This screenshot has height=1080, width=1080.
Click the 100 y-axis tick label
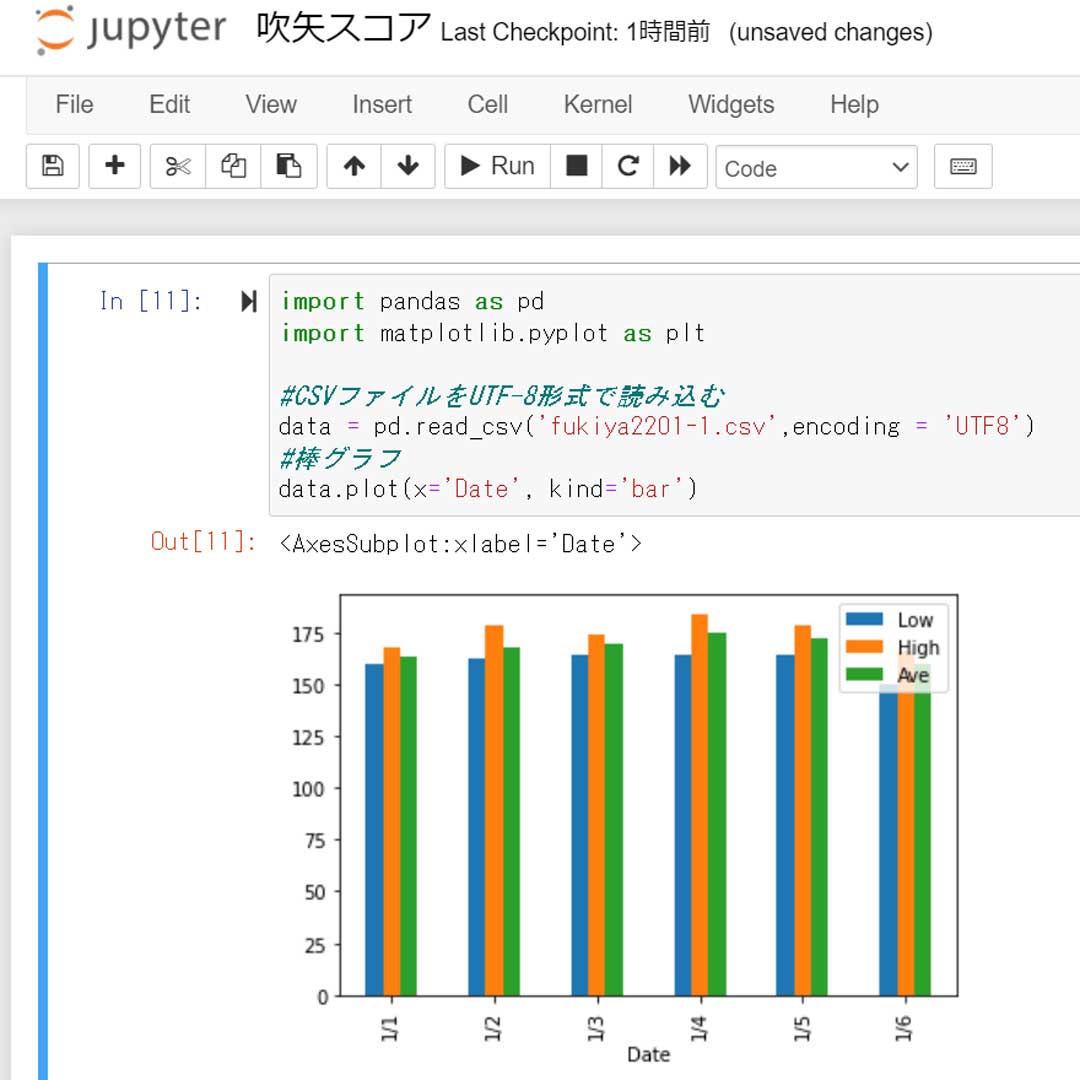tap(308, 789)
